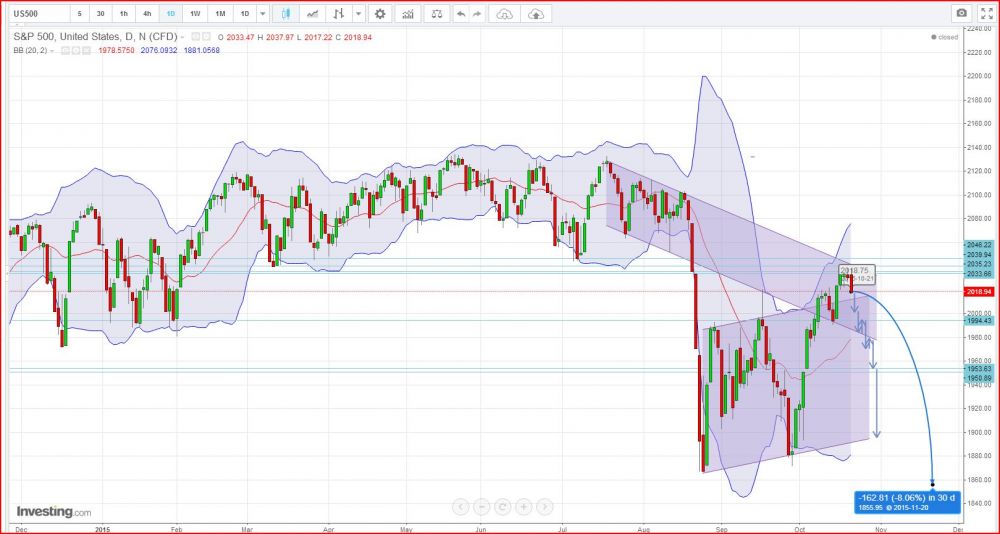Select the 1M interval
The image size is (1000, 534).
[x=219, y=13]
